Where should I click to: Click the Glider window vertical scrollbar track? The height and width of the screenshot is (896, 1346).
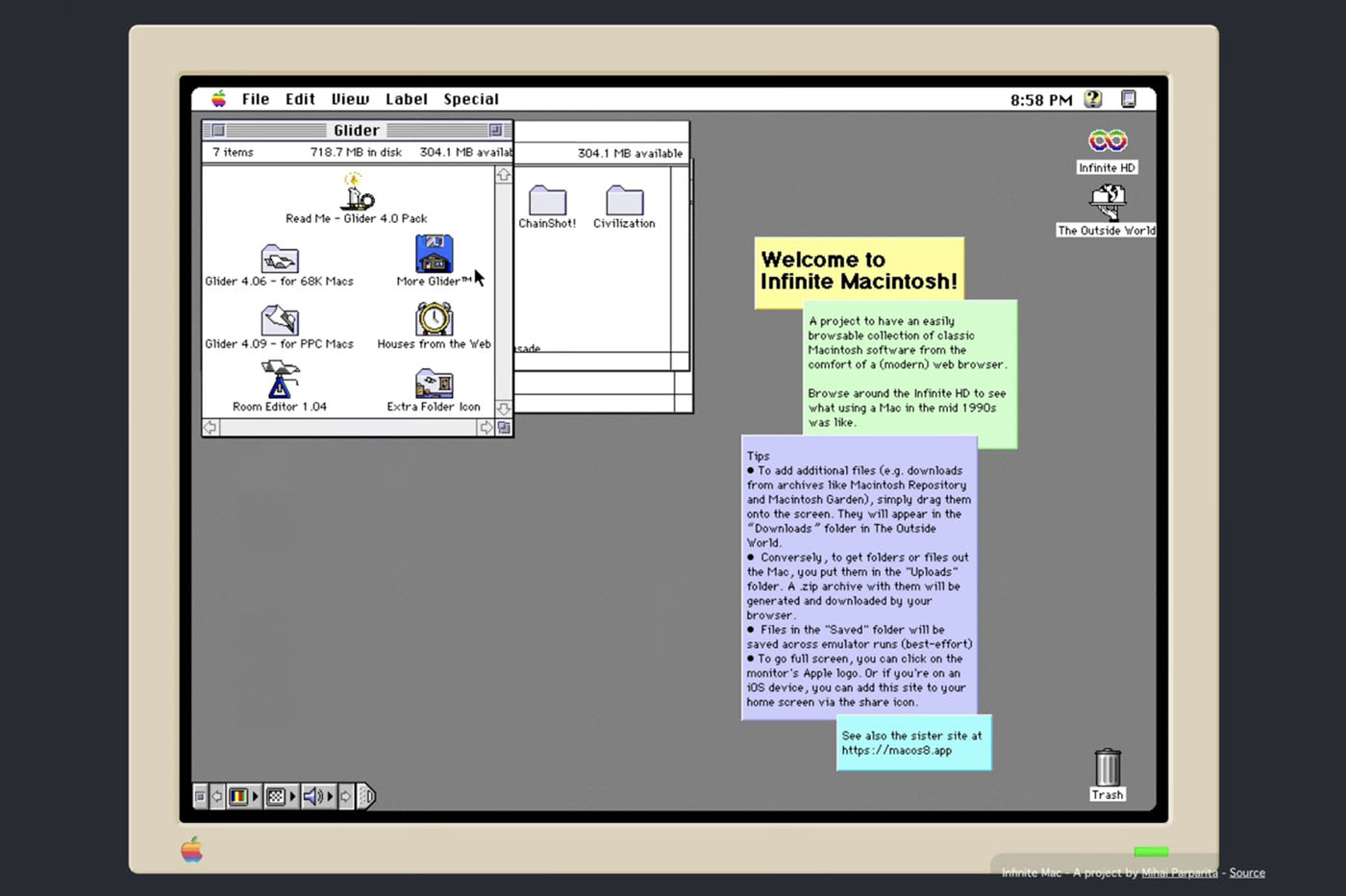click(504, 292)
